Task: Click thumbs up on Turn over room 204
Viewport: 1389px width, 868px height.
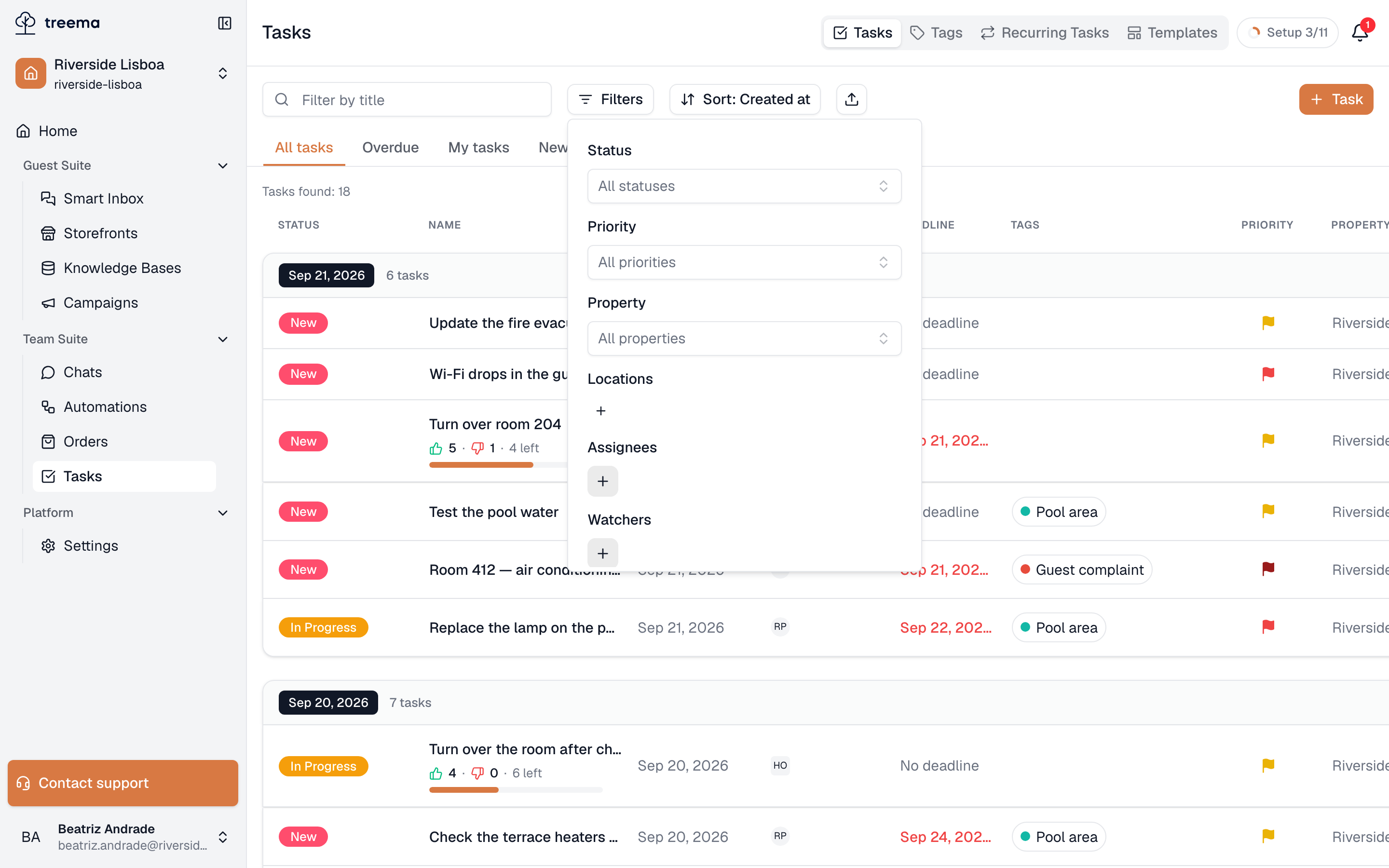Action: [436, 448]
